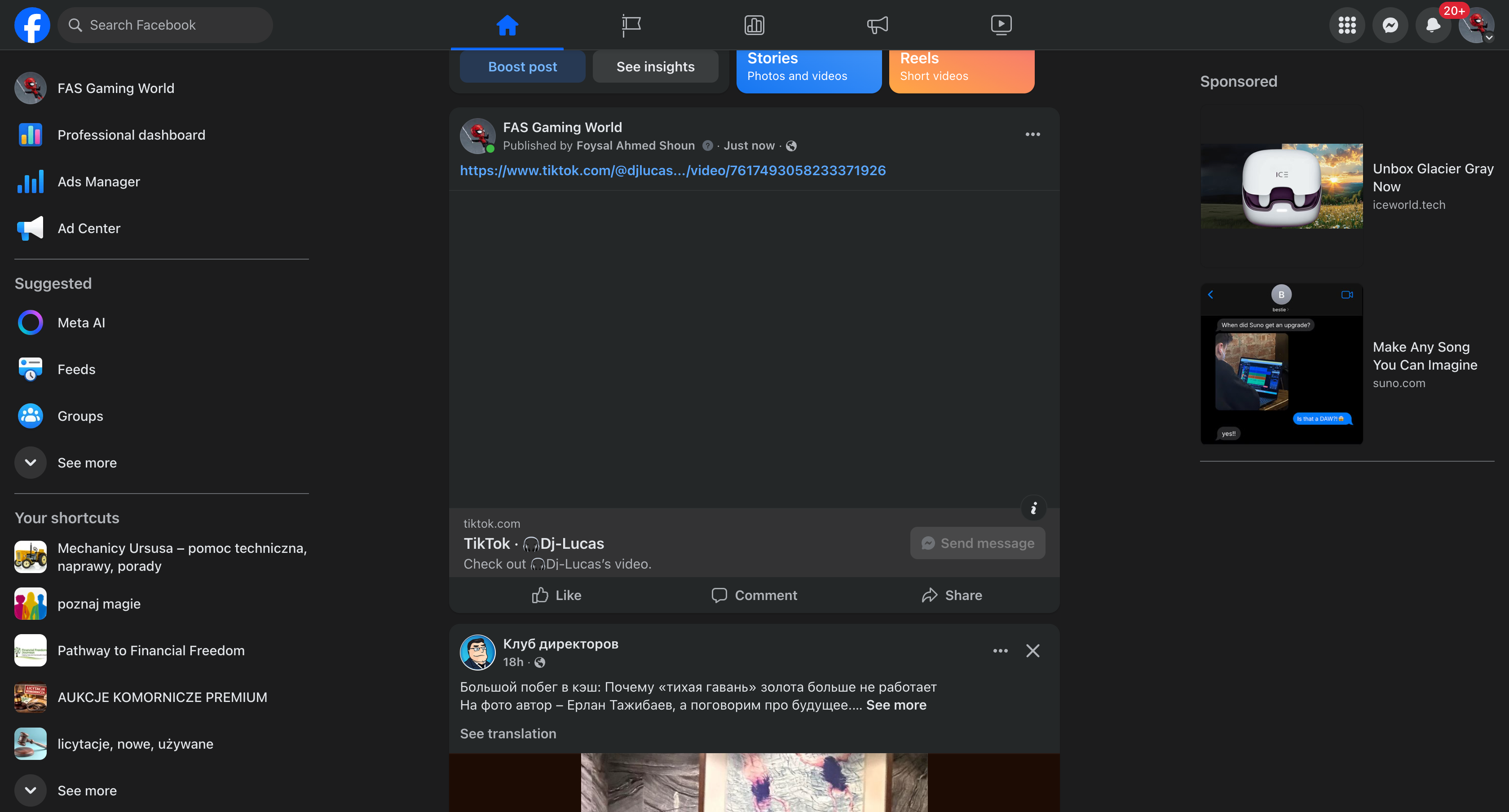Image resolution: width=1509 pixels, height=812 pixels.
Task: Click the Search Facebook field
Action: 166,25
